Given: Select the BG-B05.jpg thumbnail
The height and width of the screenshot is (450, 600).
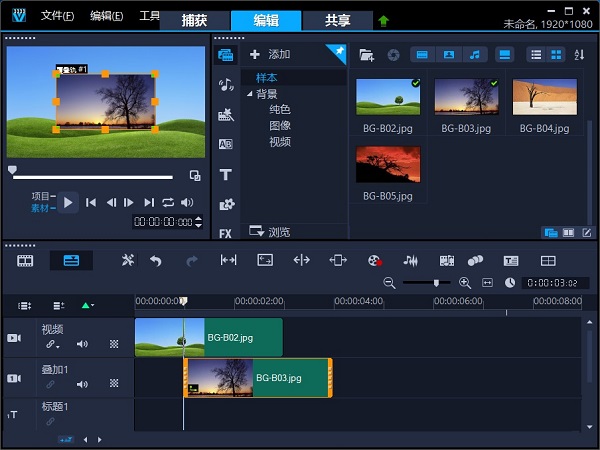Looking at the screenshot, I should [388, 164].
